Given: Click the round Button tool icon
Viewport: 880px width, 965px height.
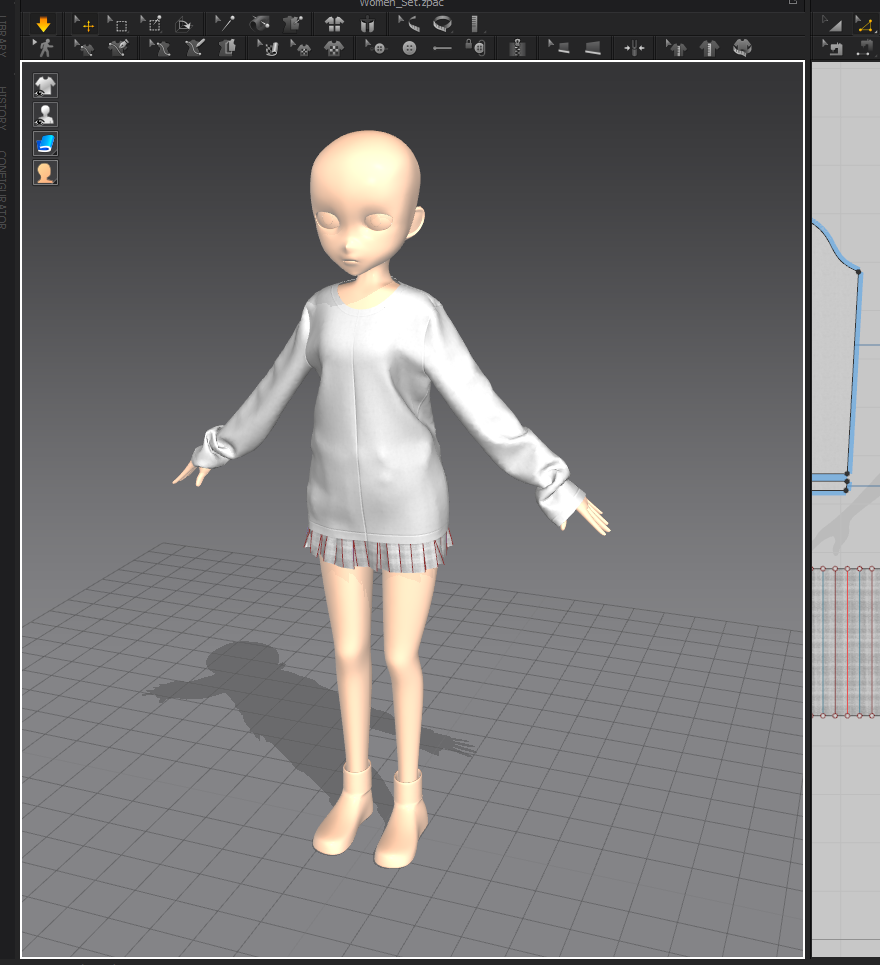Looking at the screenshot, I should [x=409, y=47].
